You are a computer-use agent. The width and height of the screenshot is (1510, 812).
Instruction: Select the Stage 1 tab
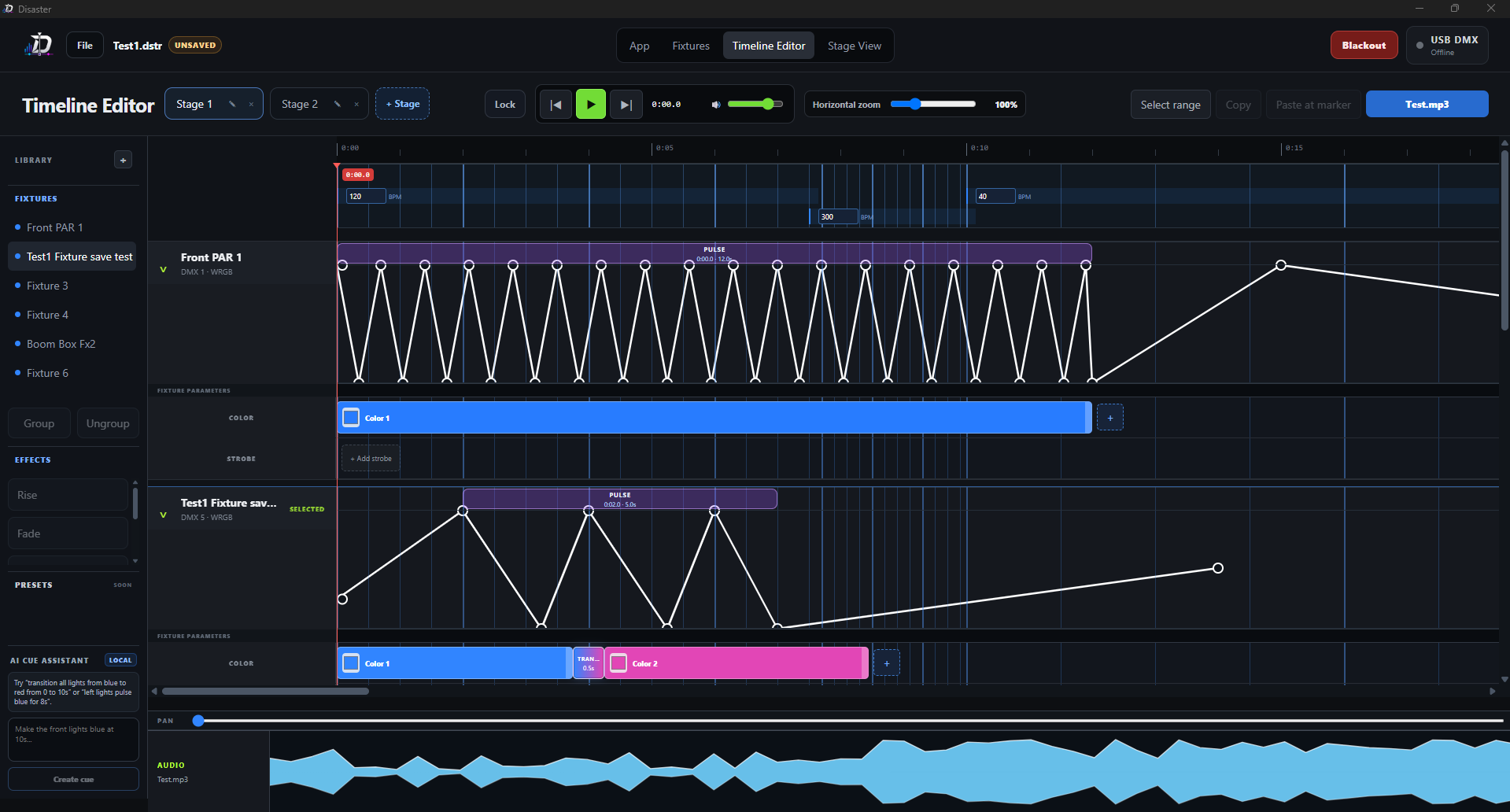click(195, 104)
